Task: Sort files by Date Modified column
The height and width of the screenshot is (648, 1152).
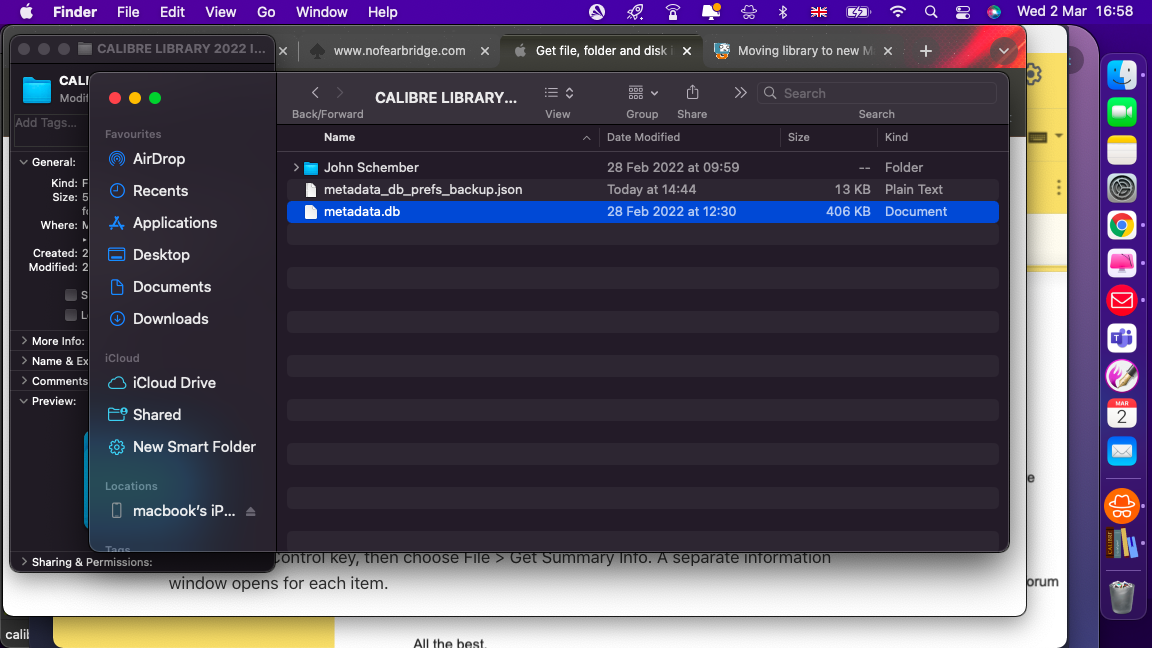Action: 643,137
